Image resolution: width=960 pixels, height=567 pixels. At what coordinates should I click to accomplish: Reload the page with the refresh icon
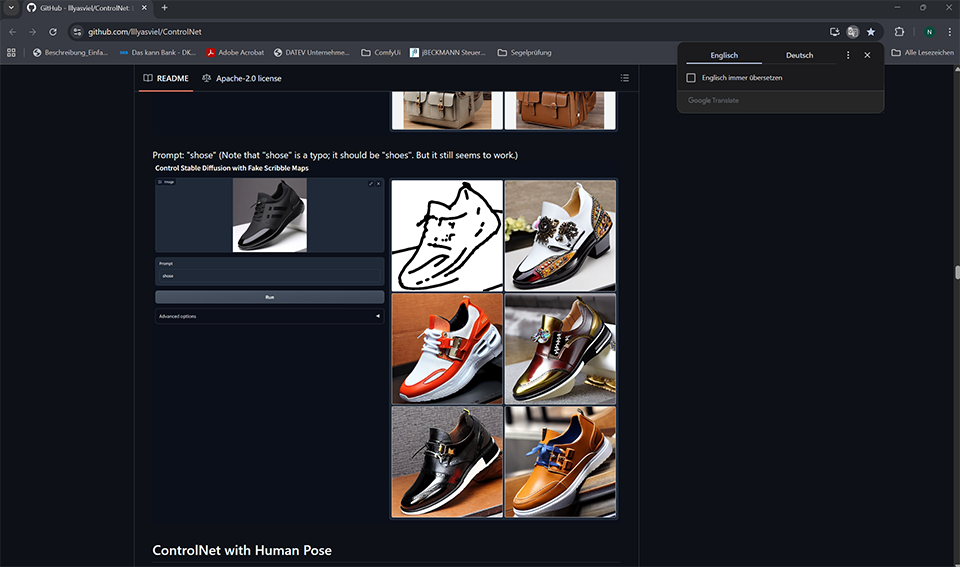click(53, 32)
